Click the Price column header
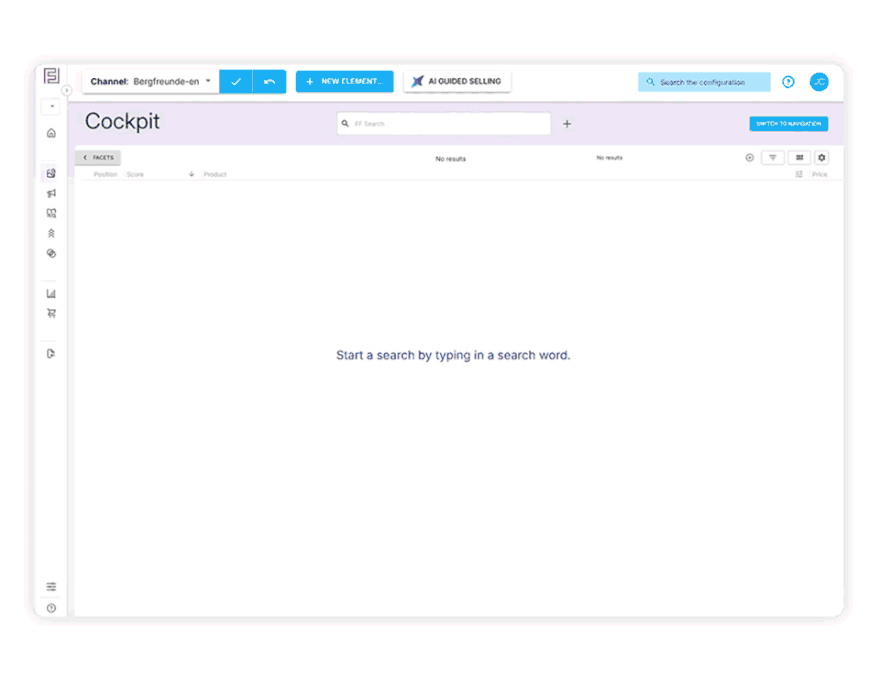The width and height of the screenshot is (880, 686). [819, 175]
